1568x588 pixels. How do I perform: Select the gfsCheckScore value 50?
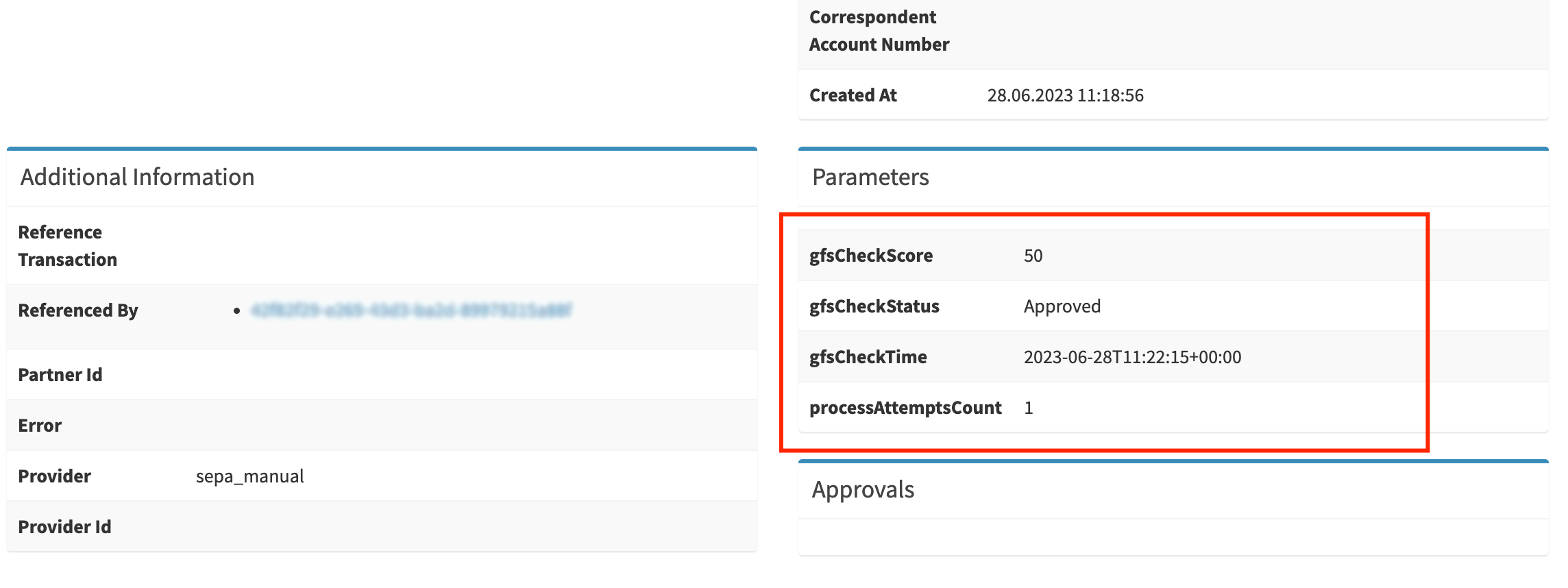(1033, 256)
